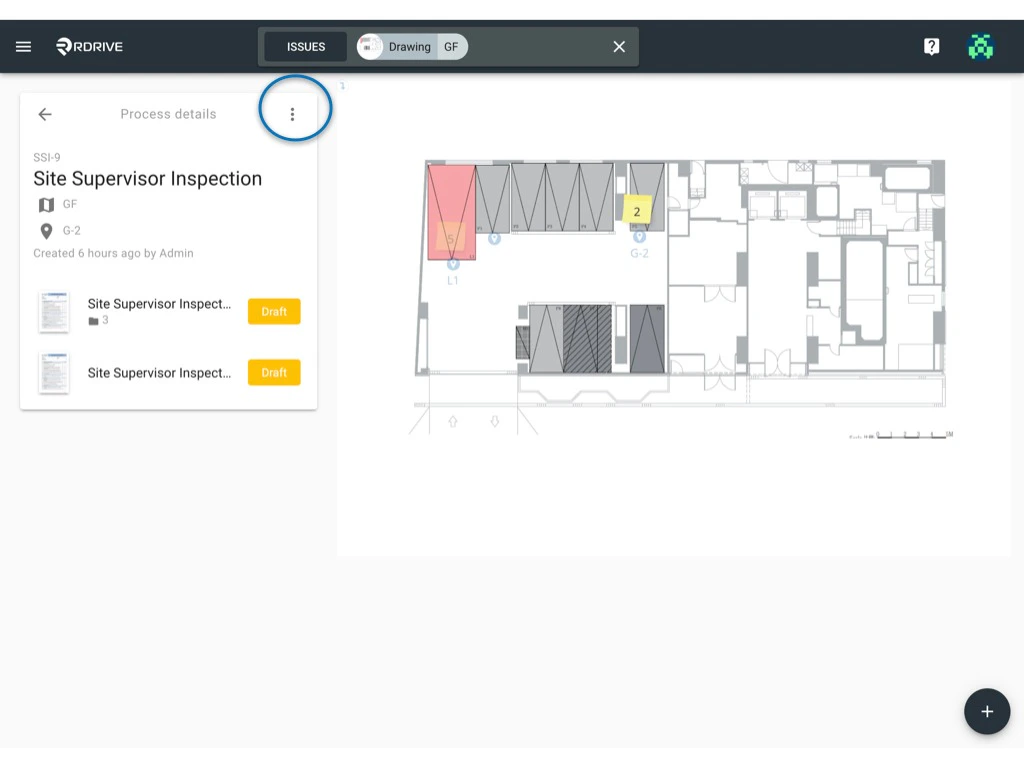Open the user avatar profile menu

tap(980, 46)
